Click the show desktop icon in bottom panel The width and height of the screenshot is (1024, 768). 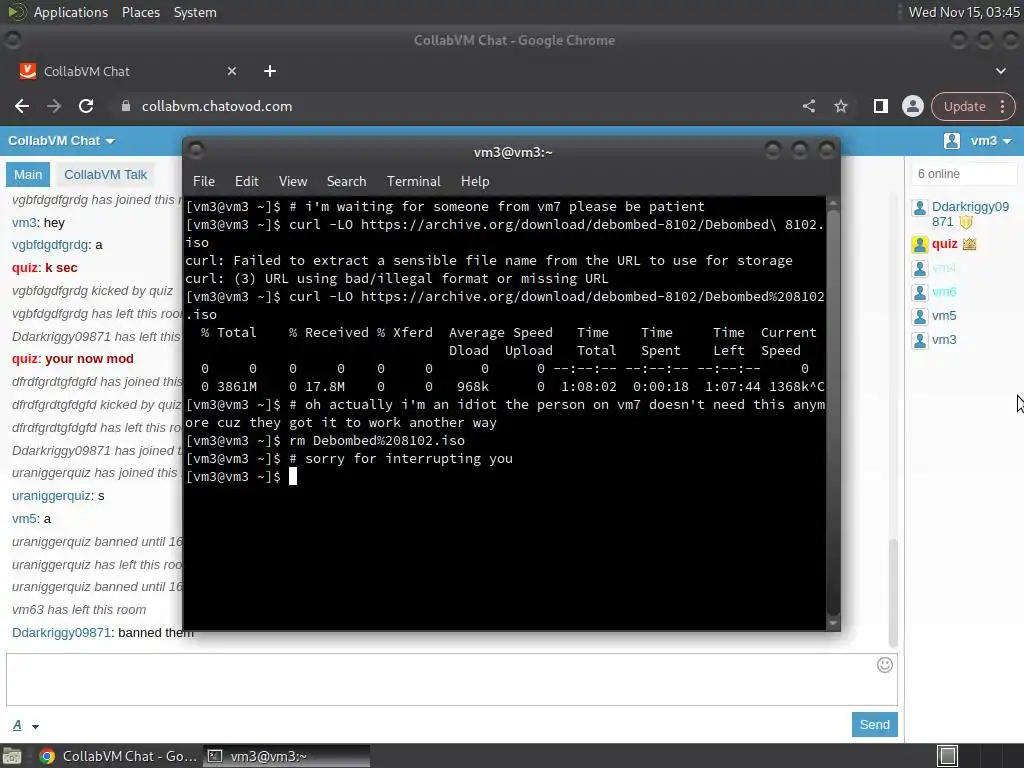tap(11, 756)
